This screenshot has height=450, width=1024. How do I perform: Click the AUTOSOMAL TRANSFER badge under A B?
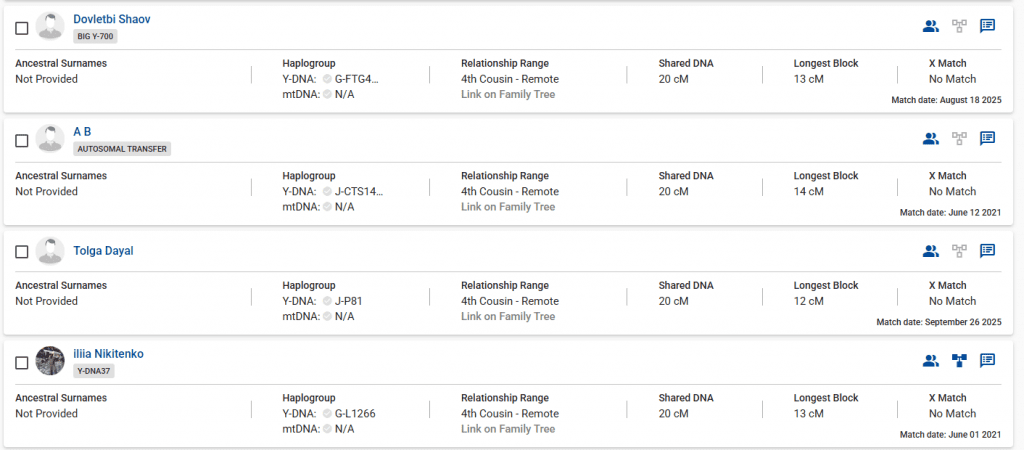tap(122, 149)
